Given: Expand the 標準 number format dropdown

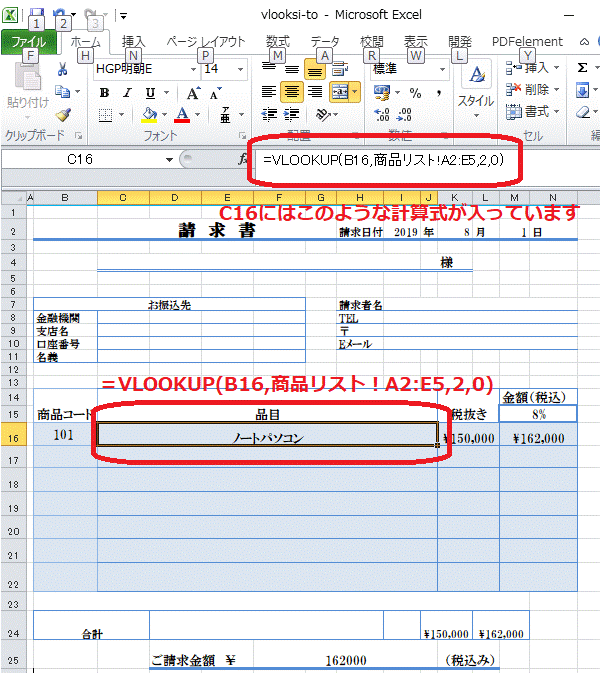Looking at the screenshot, I should click(x=444, y=69).
